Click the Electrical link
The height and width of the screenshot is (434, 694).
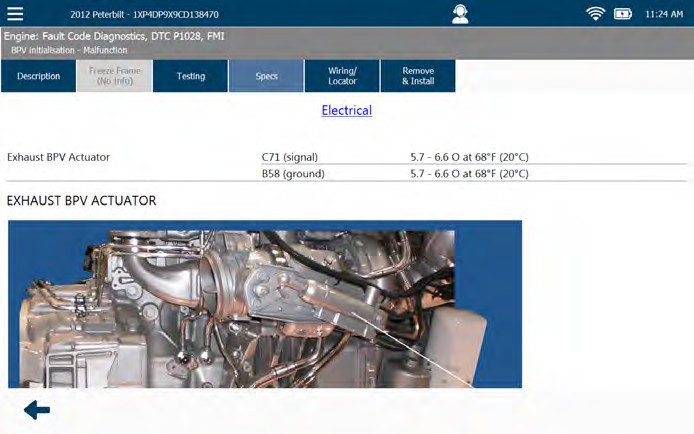(346, 111)
